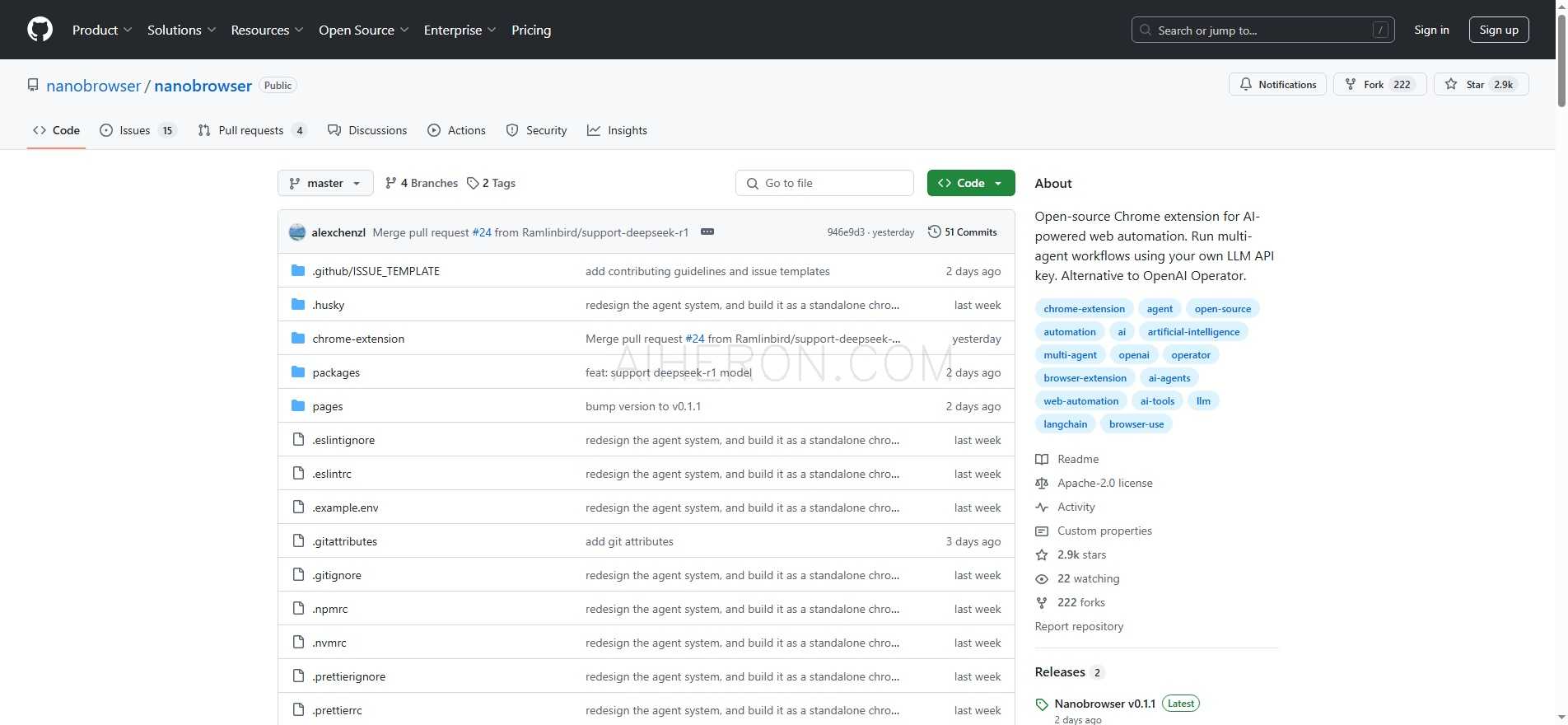Viewport: 1568px width, 725px height.
Task: Click the tag icon next to 2 Tags
Action: (473, 183)
